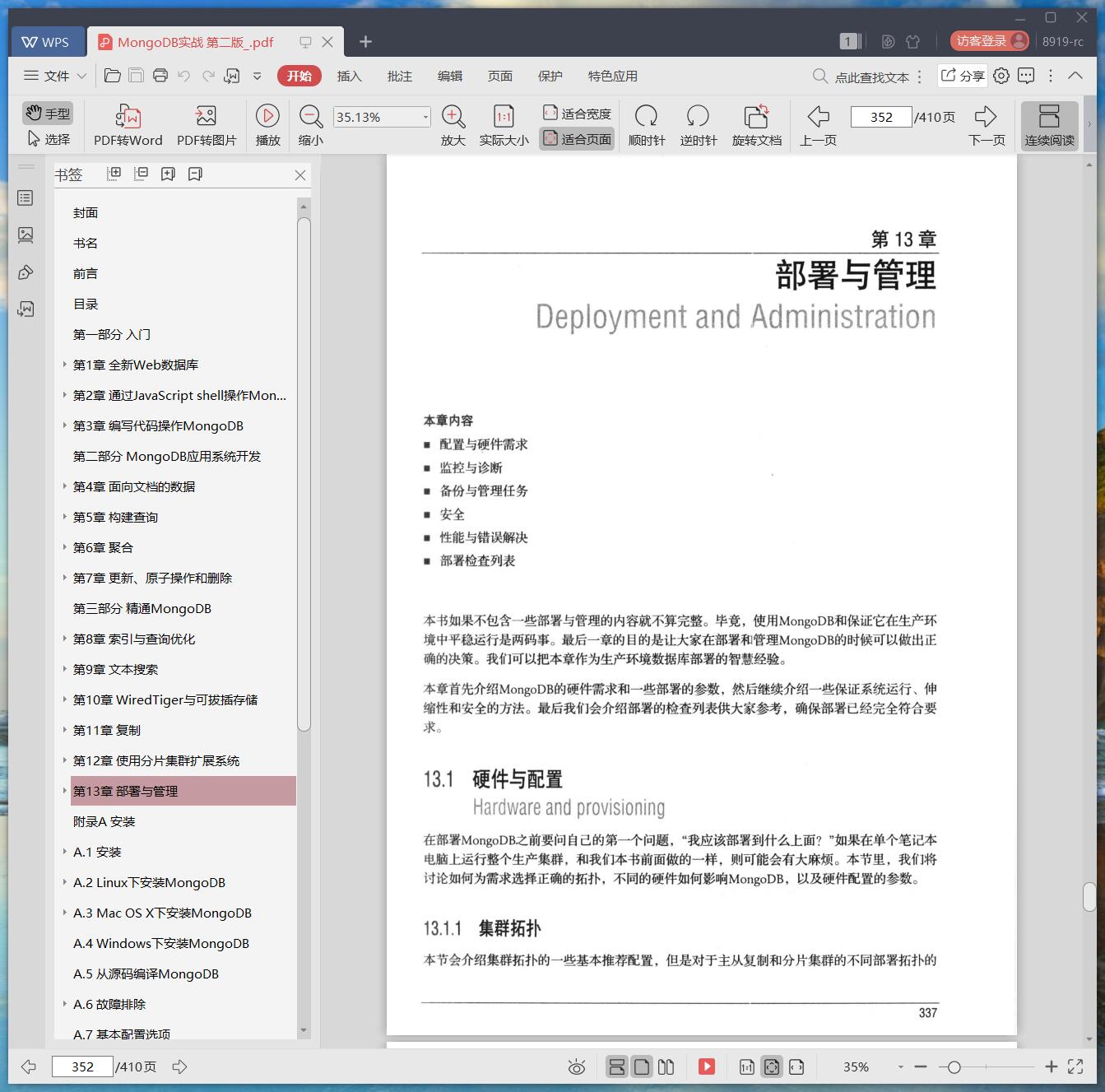Switch to the 编辑 ribbon tab
This screenshot has width=1105, height=1092.
[x=449, y=76]
